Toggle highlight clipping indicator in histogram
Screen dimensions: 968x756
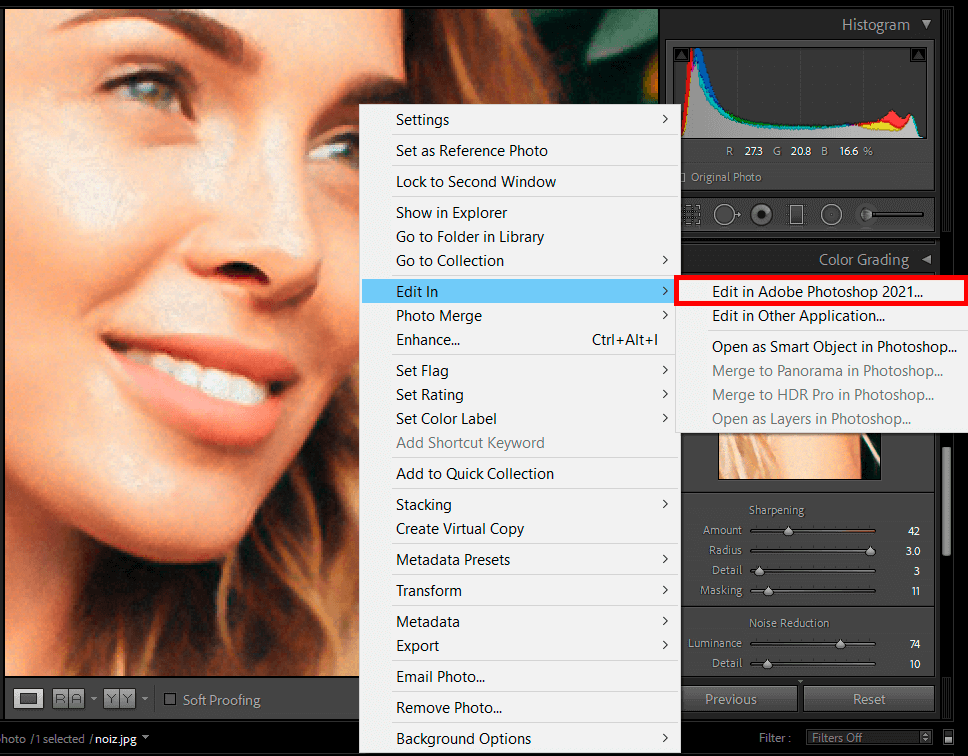[918, 55]
